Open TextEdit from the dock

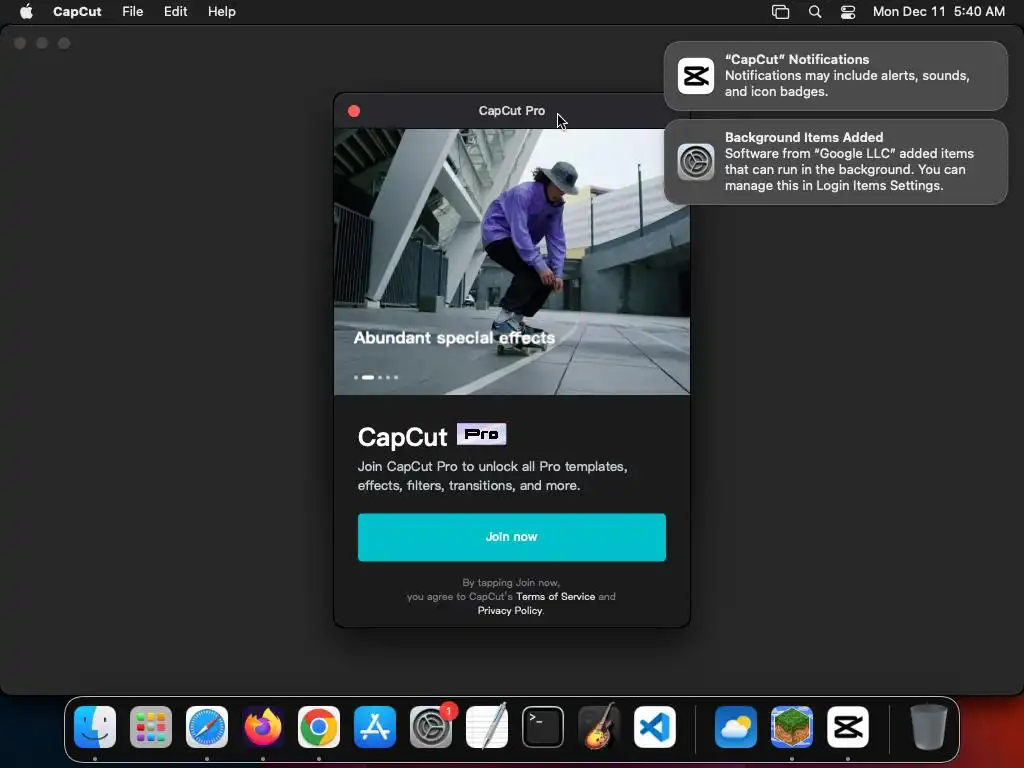tap(487, 727)
